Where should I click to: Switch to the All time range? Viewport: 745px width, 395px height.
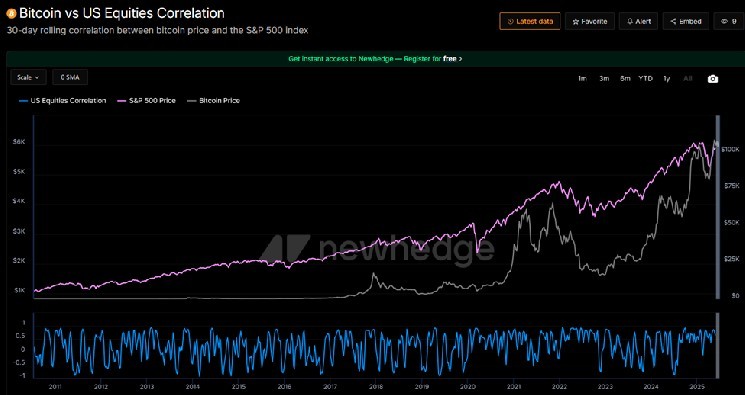pos(688,79)
